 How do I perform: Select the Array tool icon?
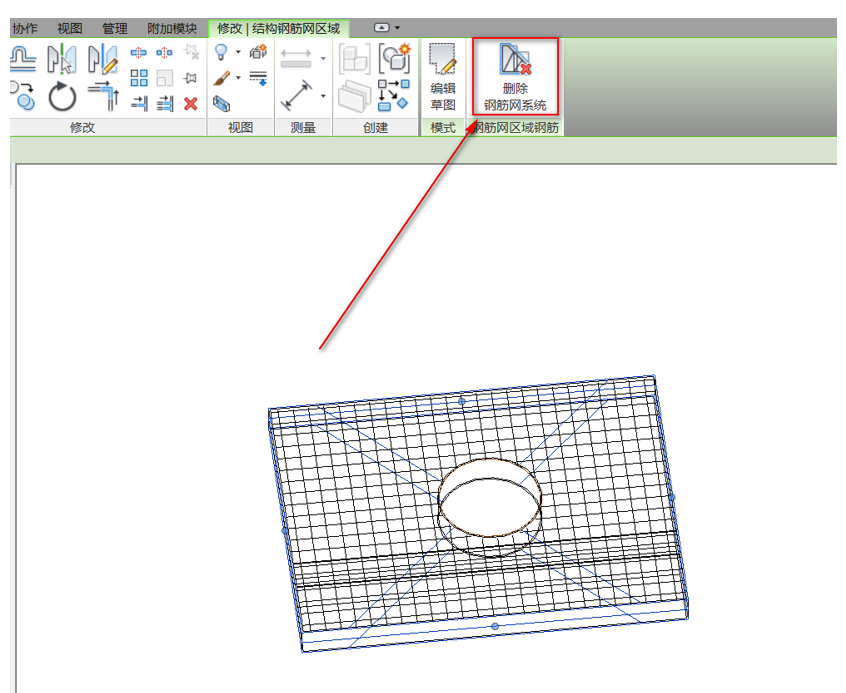click(x=139, y=78)
